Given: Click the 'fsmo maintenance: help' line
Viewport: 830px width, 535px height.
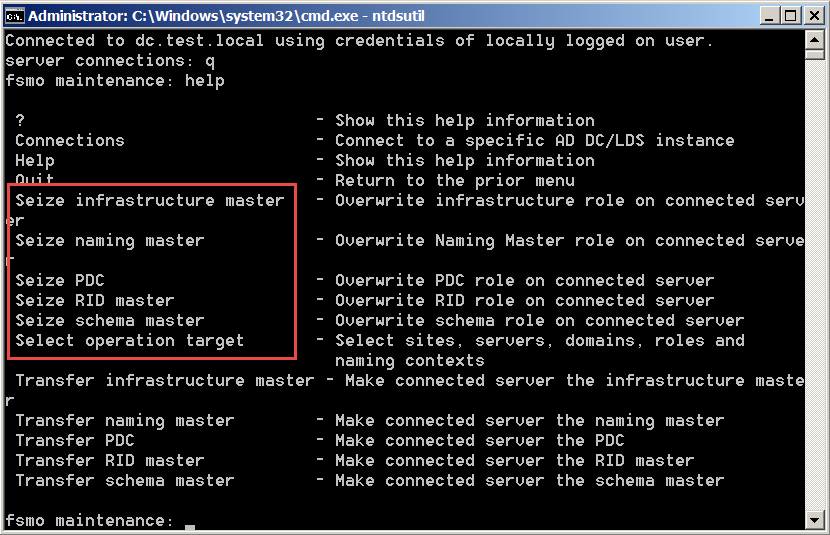Looking at the screenshot, I should [115, 81].
